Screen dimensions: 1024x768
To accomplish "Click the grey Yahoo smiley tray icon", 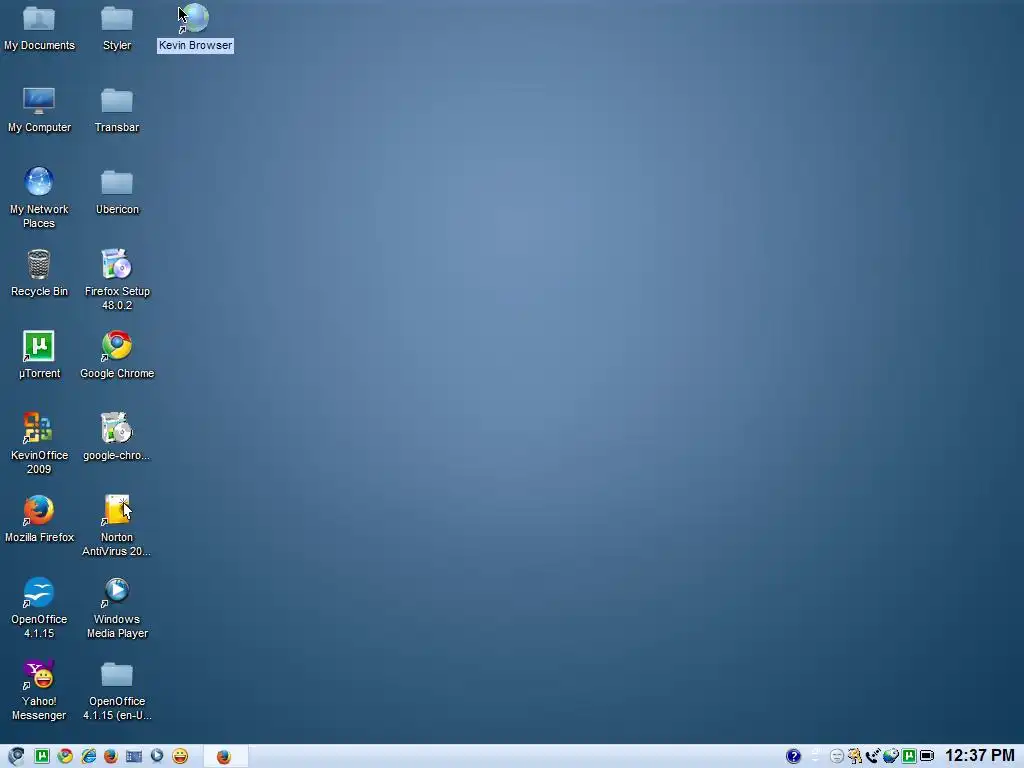I will tap(837, 756).
